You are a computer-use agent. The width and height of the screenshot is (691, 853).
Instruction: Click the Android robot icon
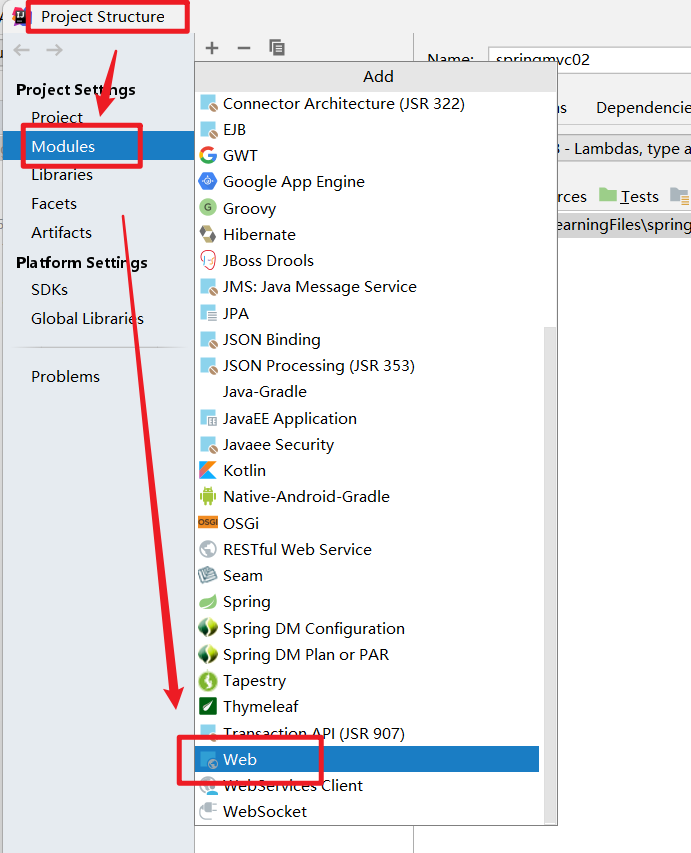[208, 496]
